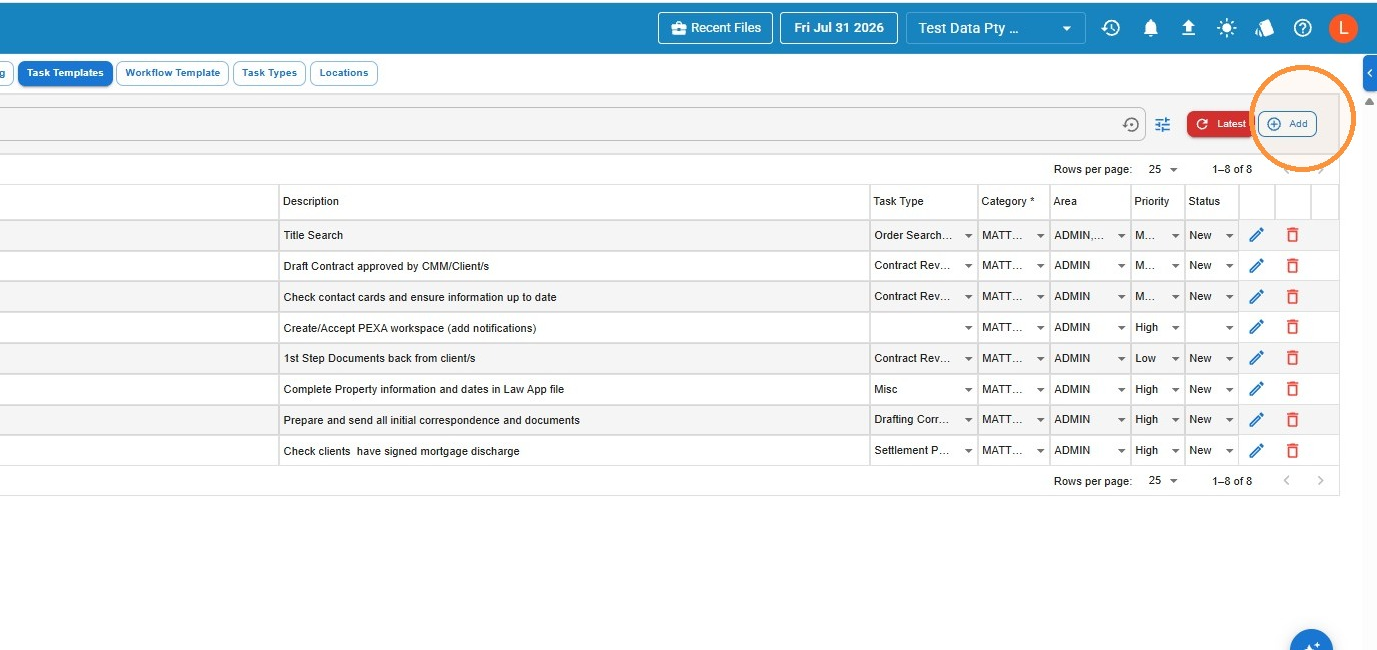Screen dimensions: 1377x650
Task: Edit the Title Search row
Action: tap(1257, 235)
